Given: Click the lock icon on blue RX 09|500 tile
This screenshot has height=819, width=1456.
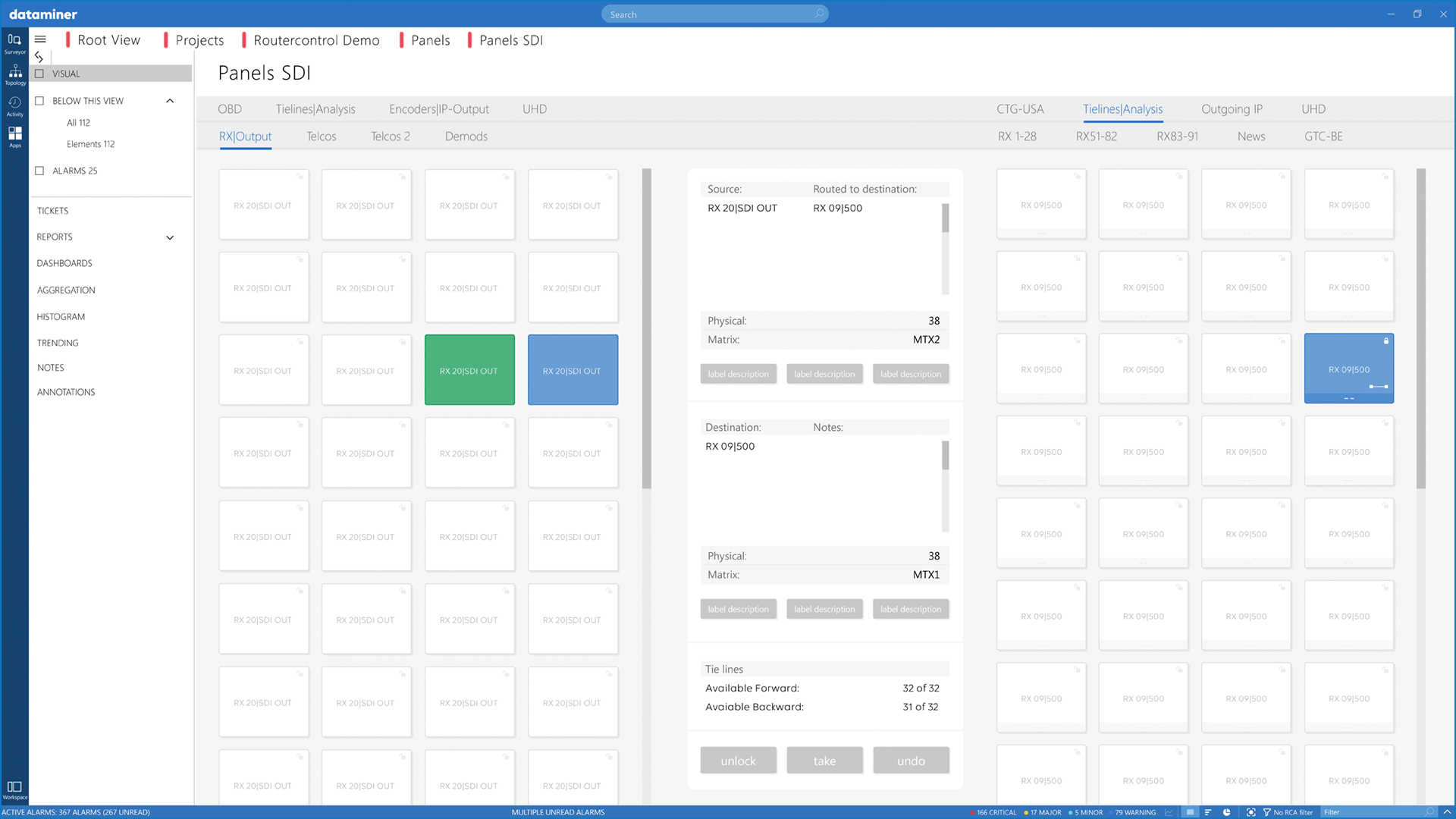Looking at the screenshot, I should pos(1386,341).
